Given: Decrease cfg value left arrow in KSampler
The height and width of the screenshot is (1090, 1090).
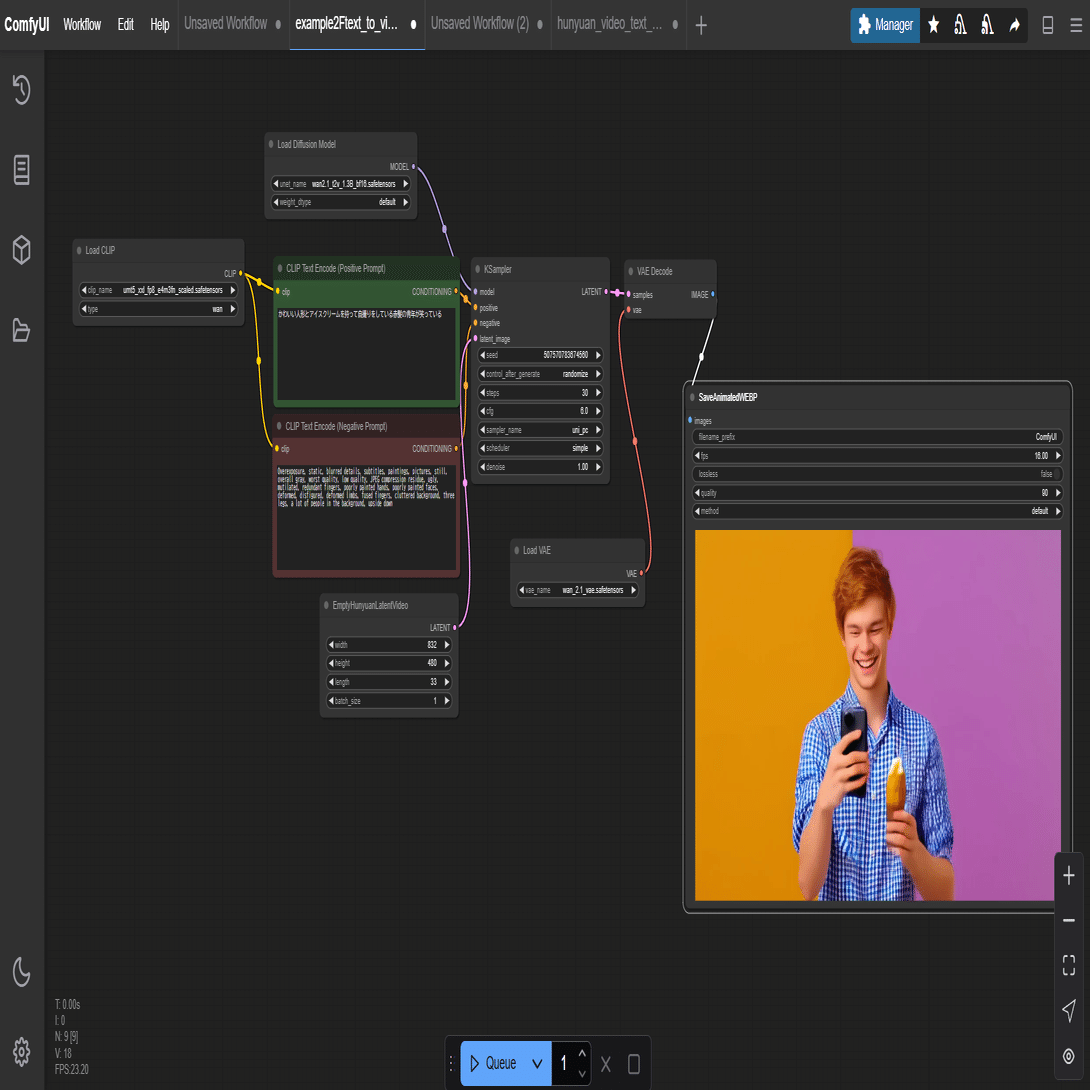Looking at the screenshot, I should (x=483, y=411).
